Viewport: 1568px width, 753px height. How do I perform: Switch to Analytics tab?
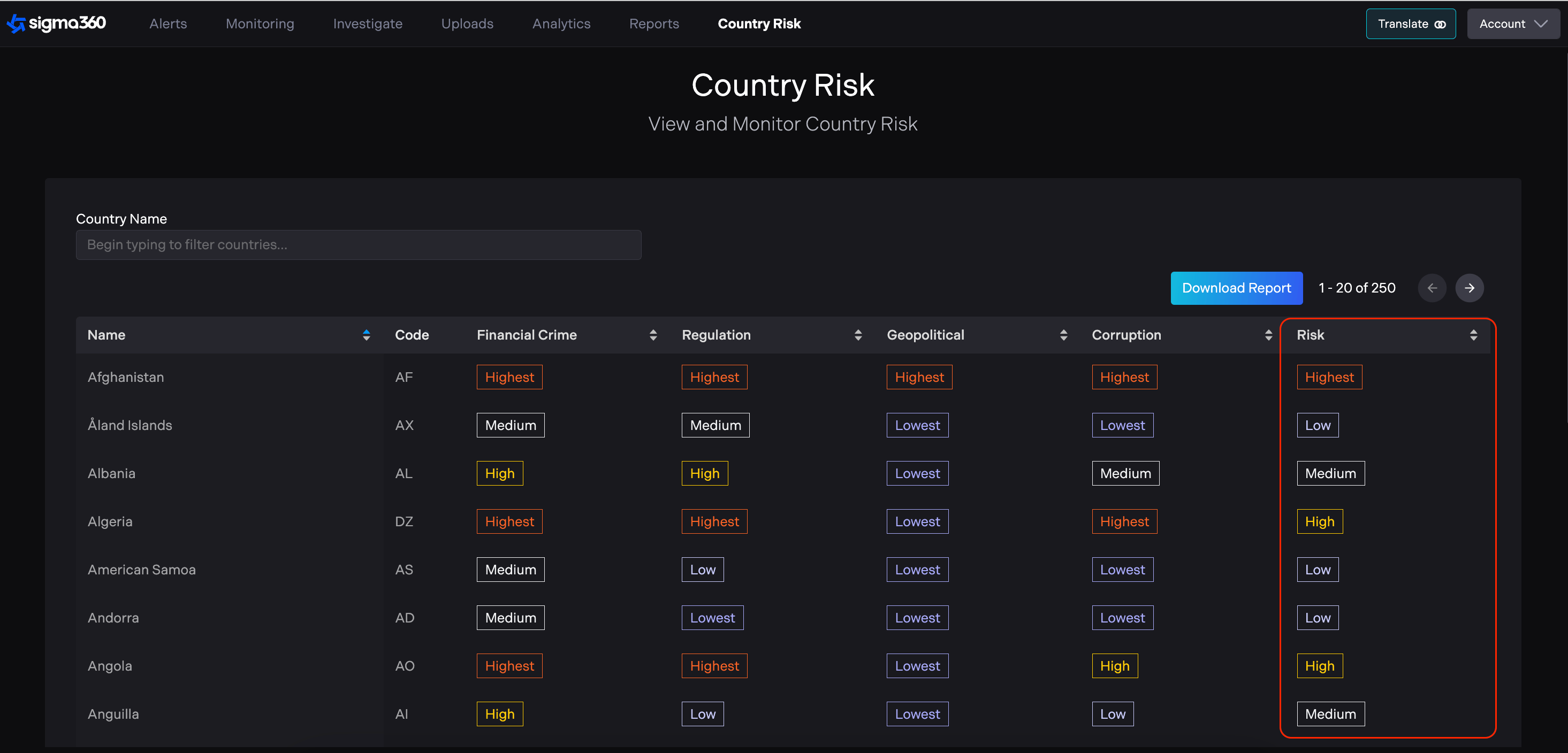pos(561,24)
